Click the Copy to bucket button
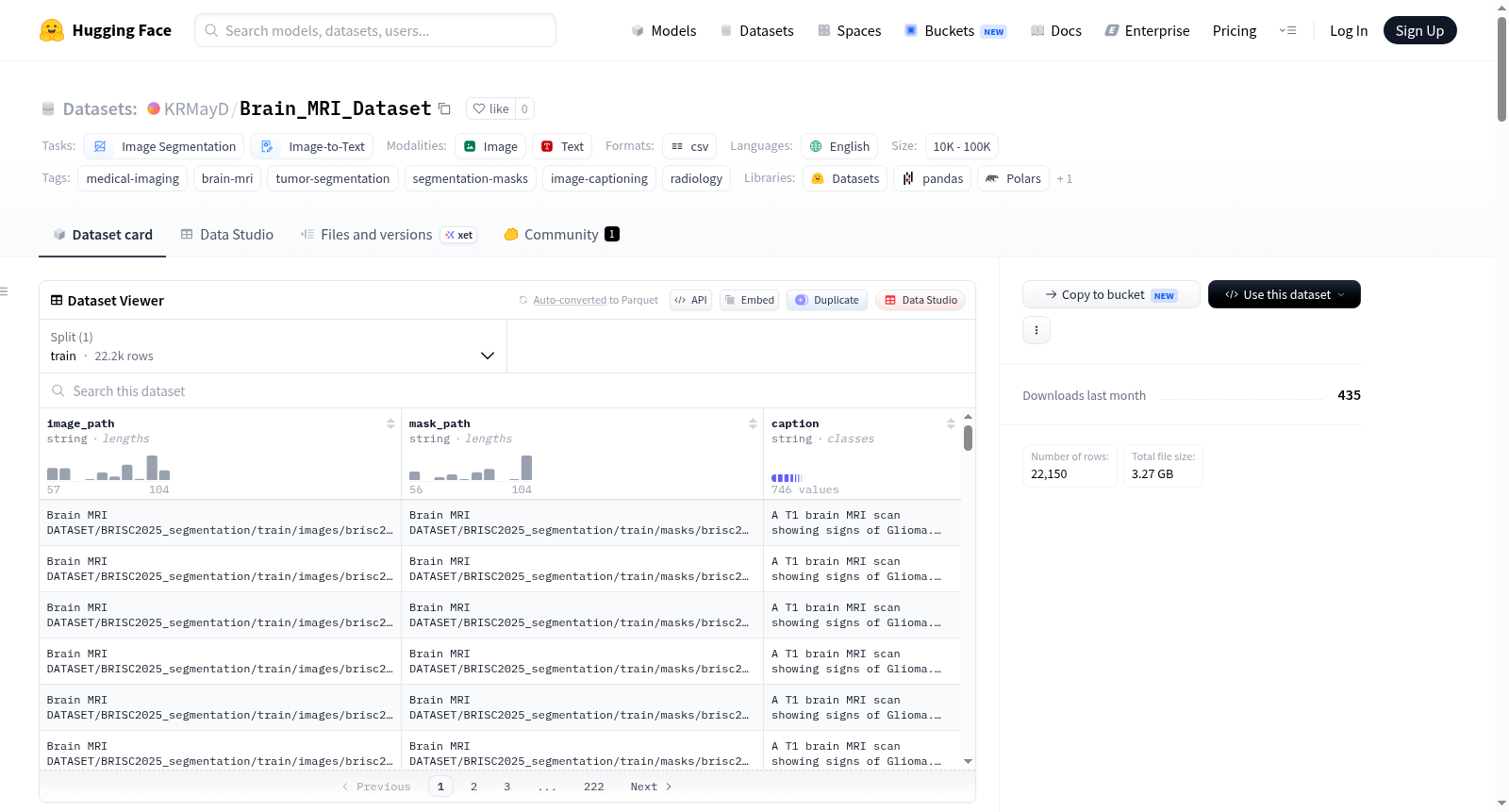Screen dimensions: 1509x812 pos(1111,294)
